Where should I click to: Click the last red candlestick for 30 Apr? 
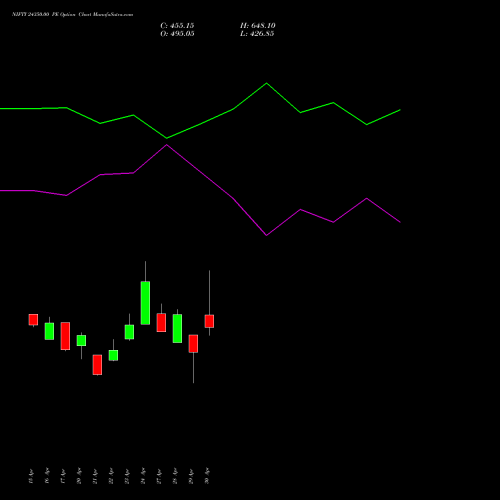tap(209, 321)
